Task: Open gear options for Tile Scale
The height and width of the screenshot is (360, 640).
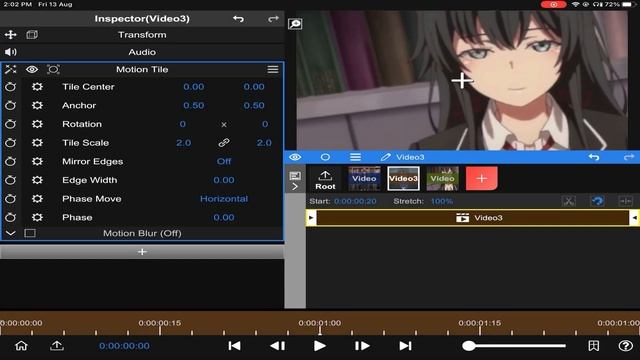Action: (x=37, y=143)
